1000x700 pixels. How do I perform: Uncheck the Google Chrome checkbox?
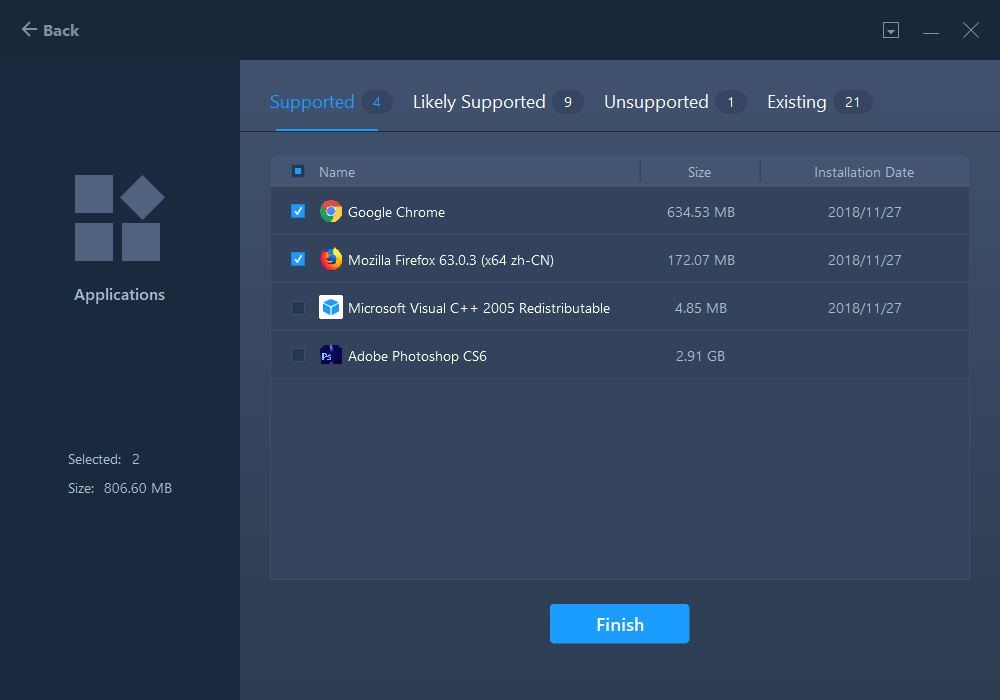point(298,212)
